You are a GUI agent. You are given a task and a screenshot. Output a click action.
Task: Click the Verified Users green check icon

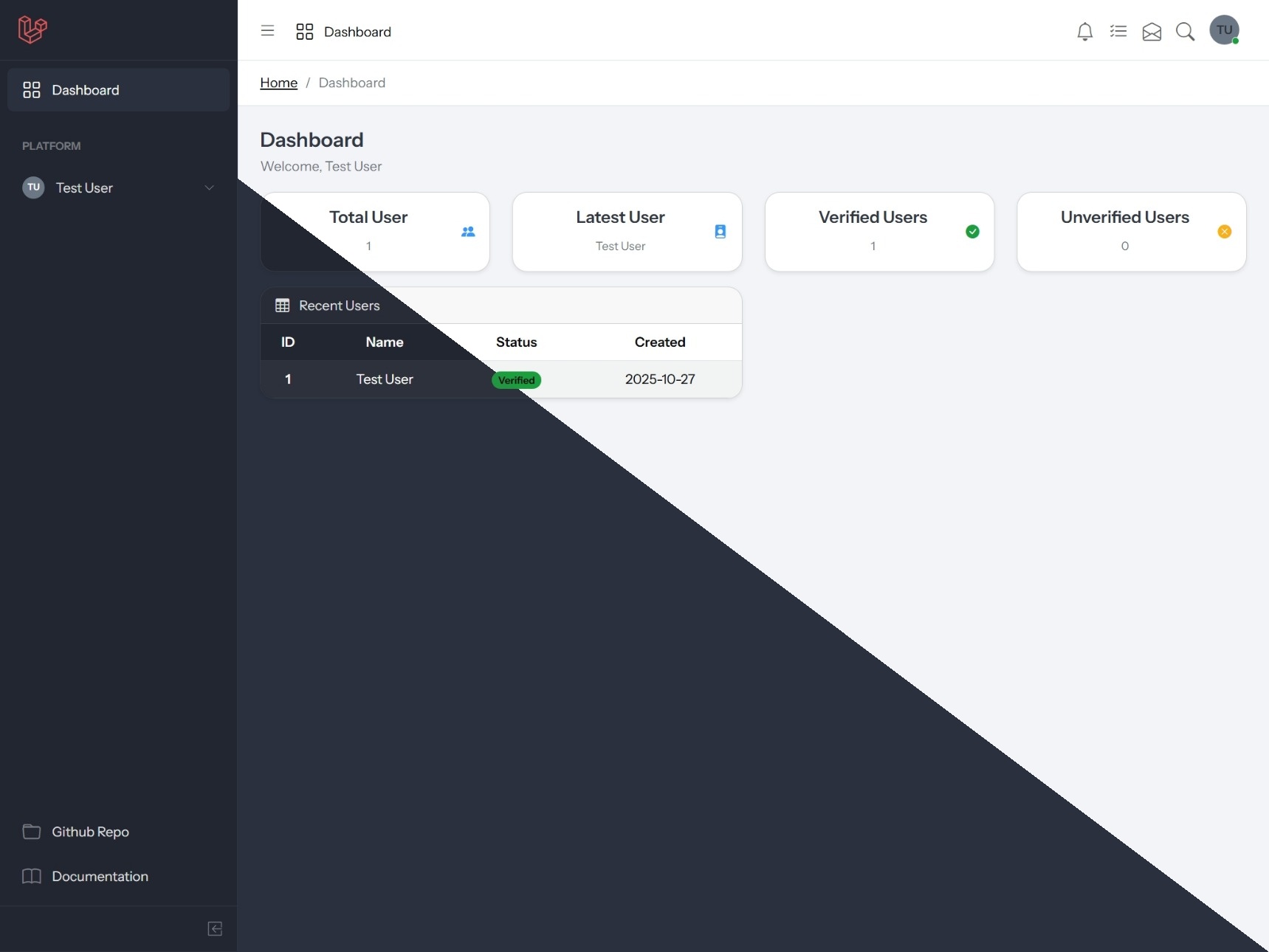tap(972, 232)
